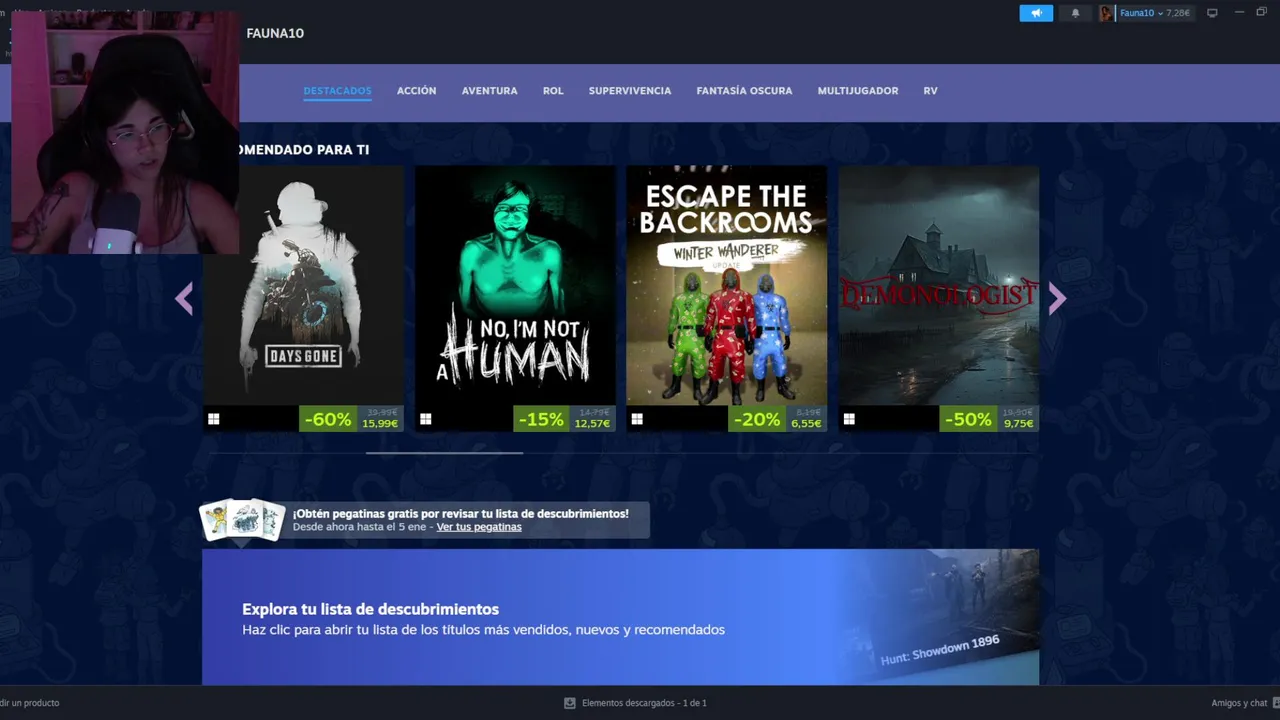Viewport: 1280px width, 720px height.
Task: Click Windows icon under Escape the Backrooms
Action: pyautogui.click(x=637, y=419)
